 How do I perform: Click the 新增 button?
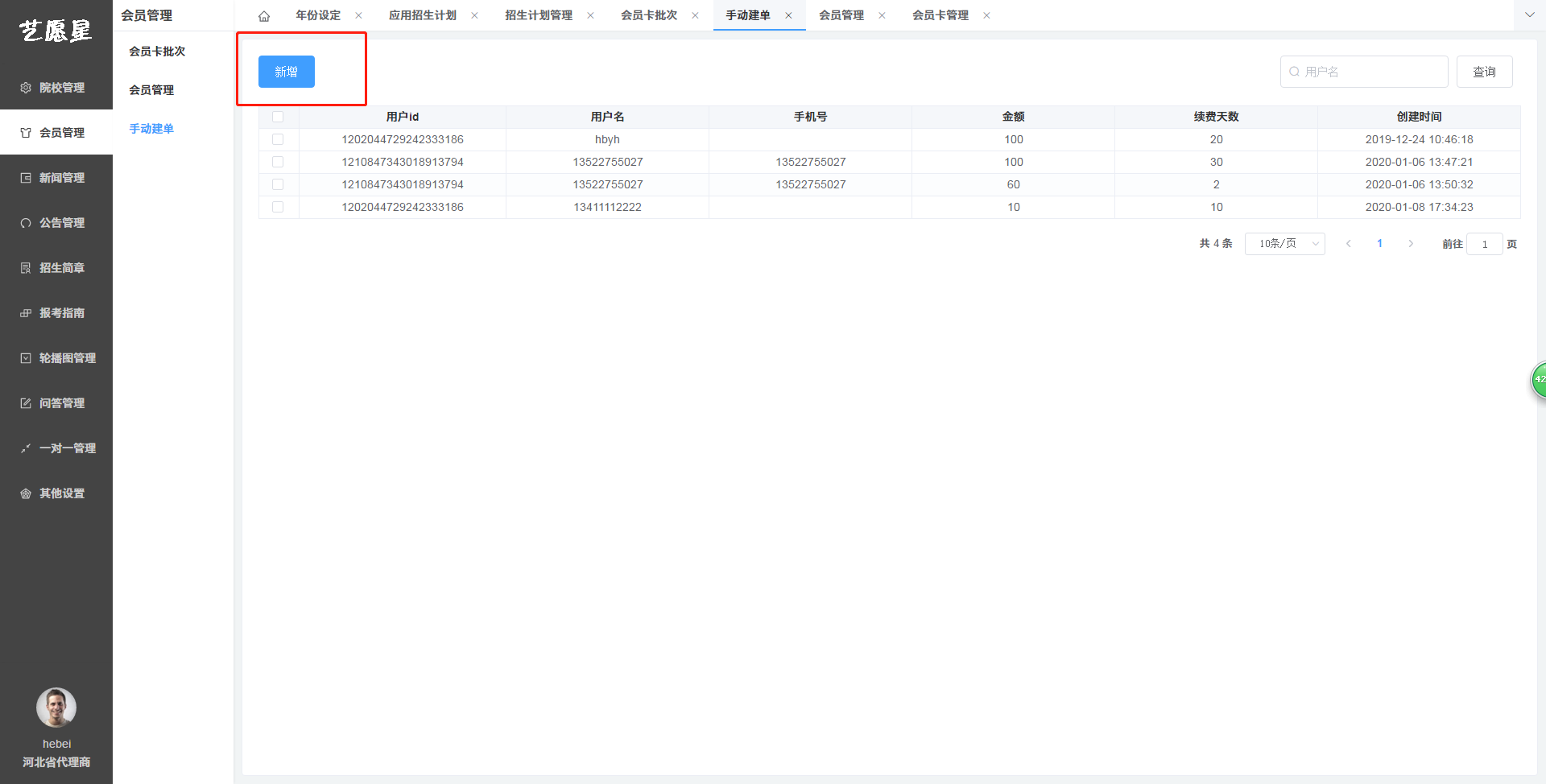pyautogui.click(x=287, y=72)
